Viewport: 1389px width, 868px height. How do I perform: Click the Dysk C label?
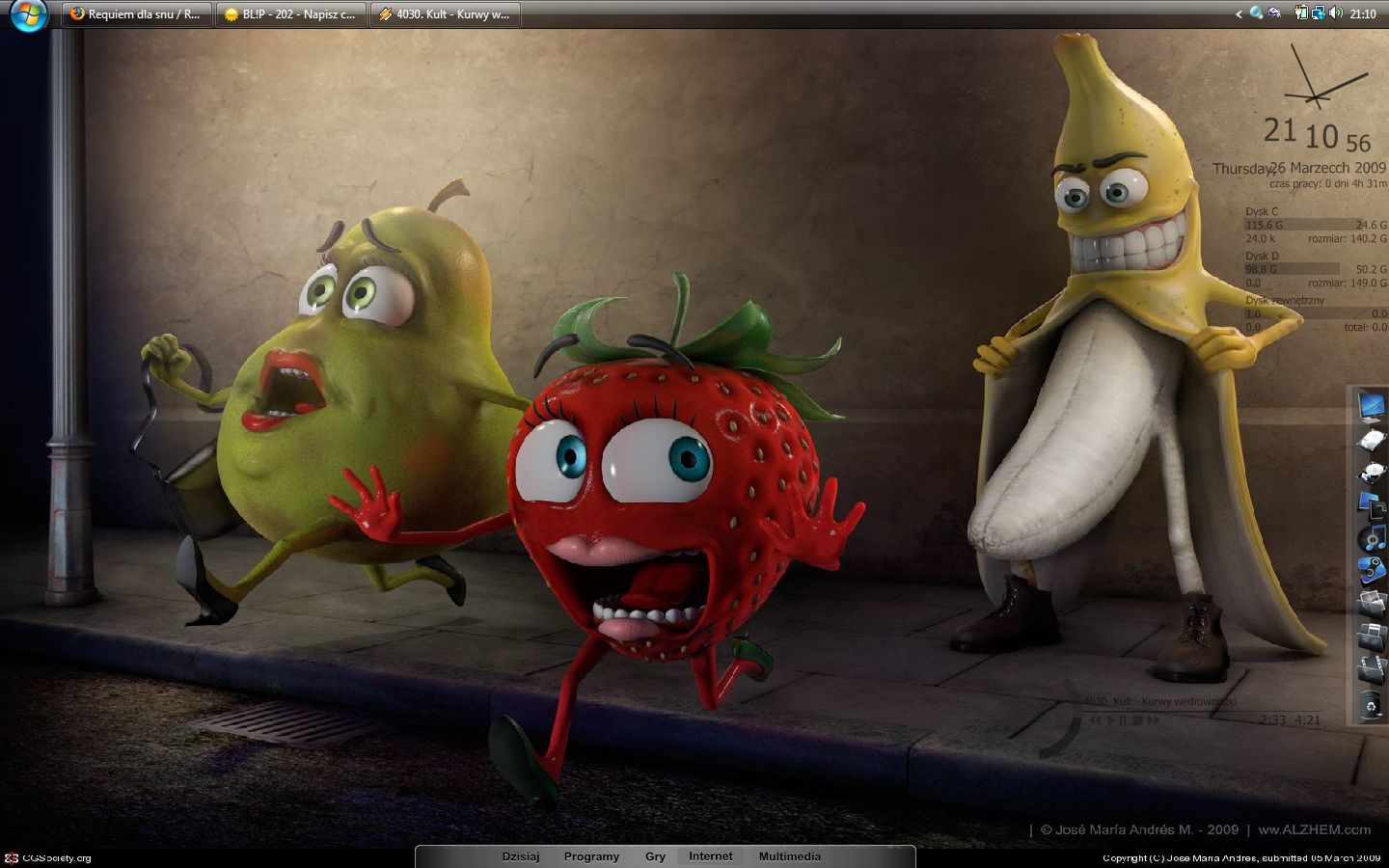pyautogui.click(x=1262, y=211)
